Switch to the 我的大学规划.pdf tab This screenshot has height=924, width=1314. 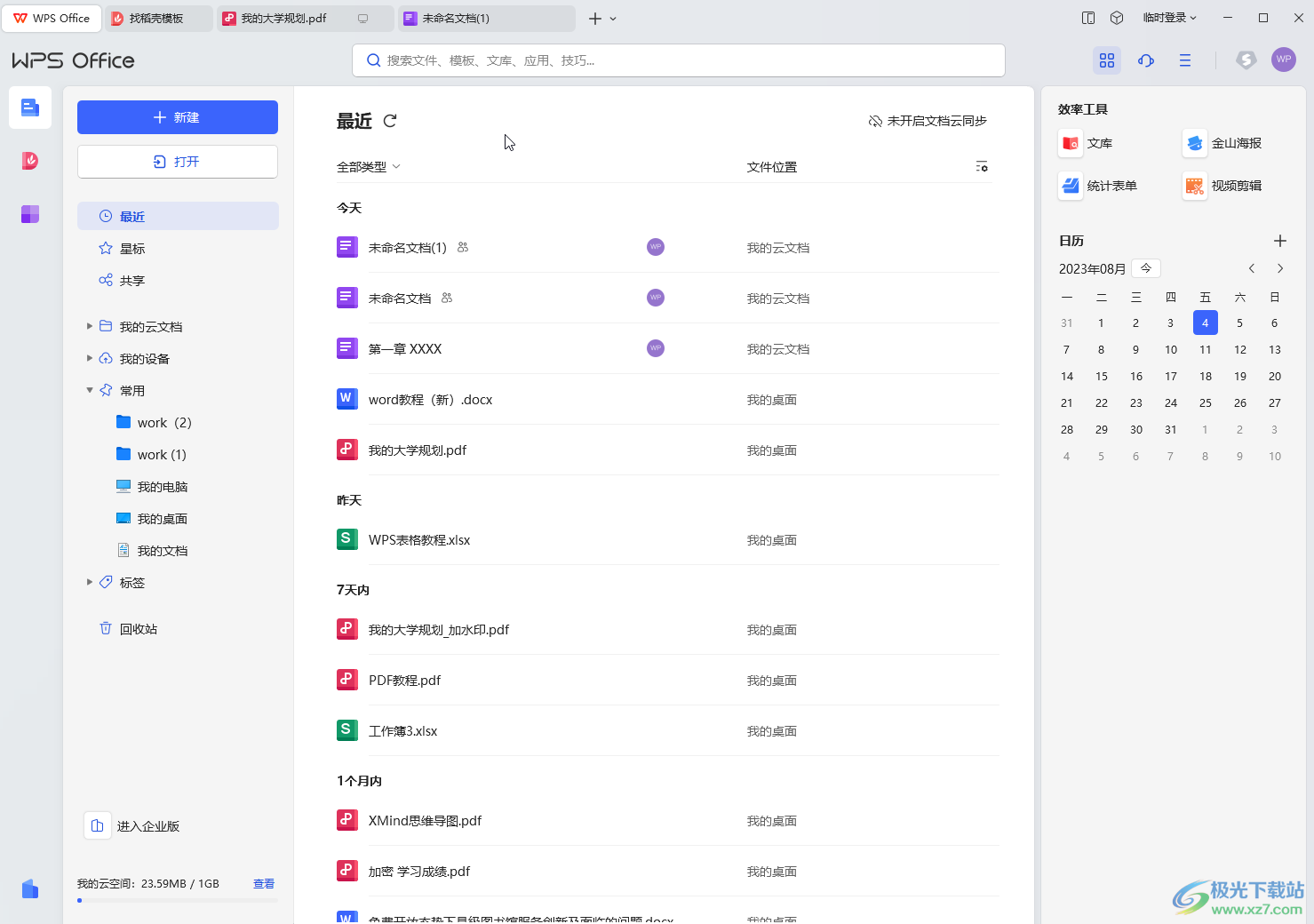305,18
